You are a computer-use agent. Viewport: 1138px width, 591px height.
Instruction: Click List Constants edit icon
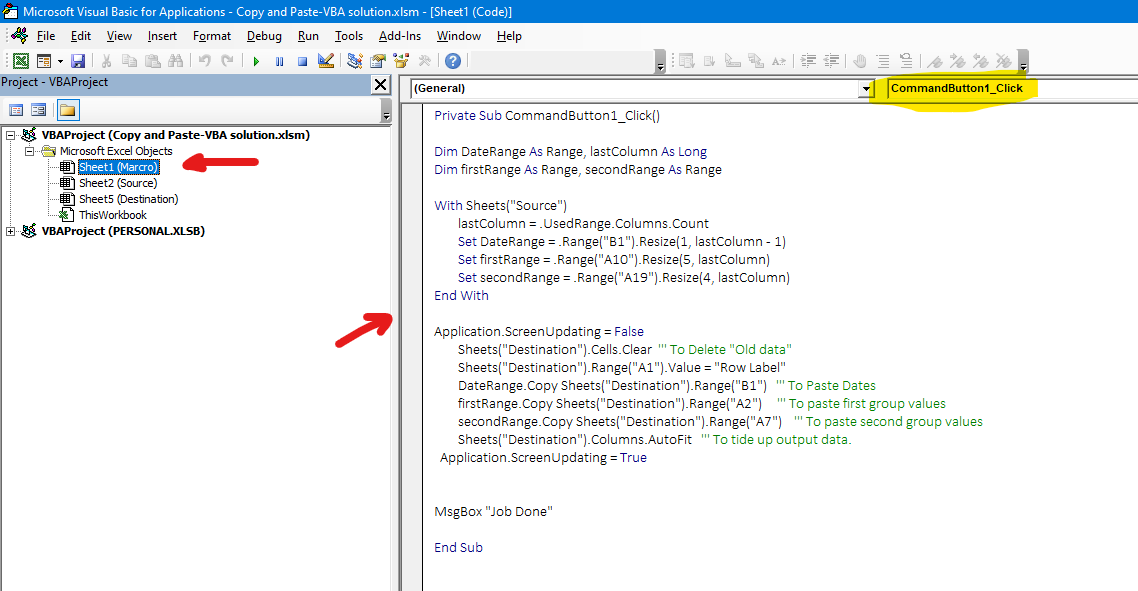pyautogui.click(x=710, y=62)
